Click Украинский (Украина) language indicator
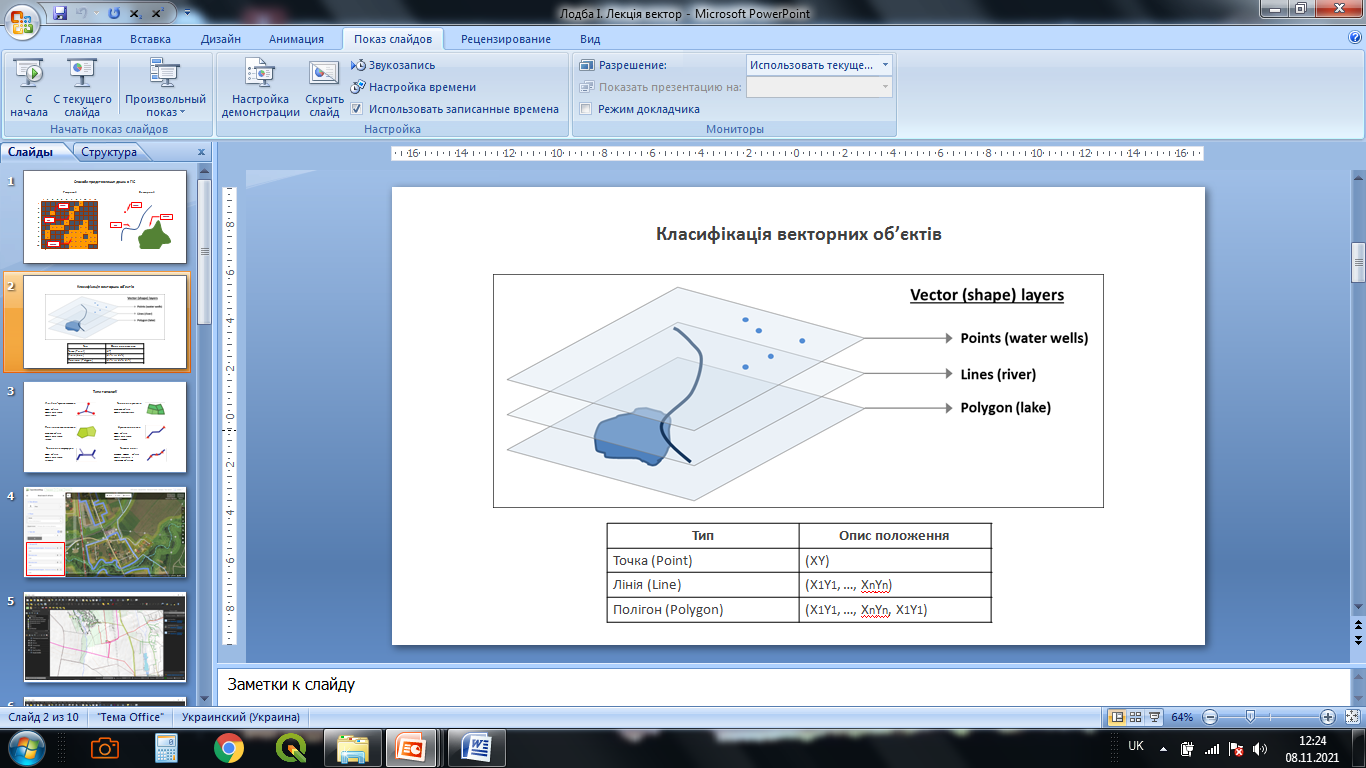 point(240,717)
